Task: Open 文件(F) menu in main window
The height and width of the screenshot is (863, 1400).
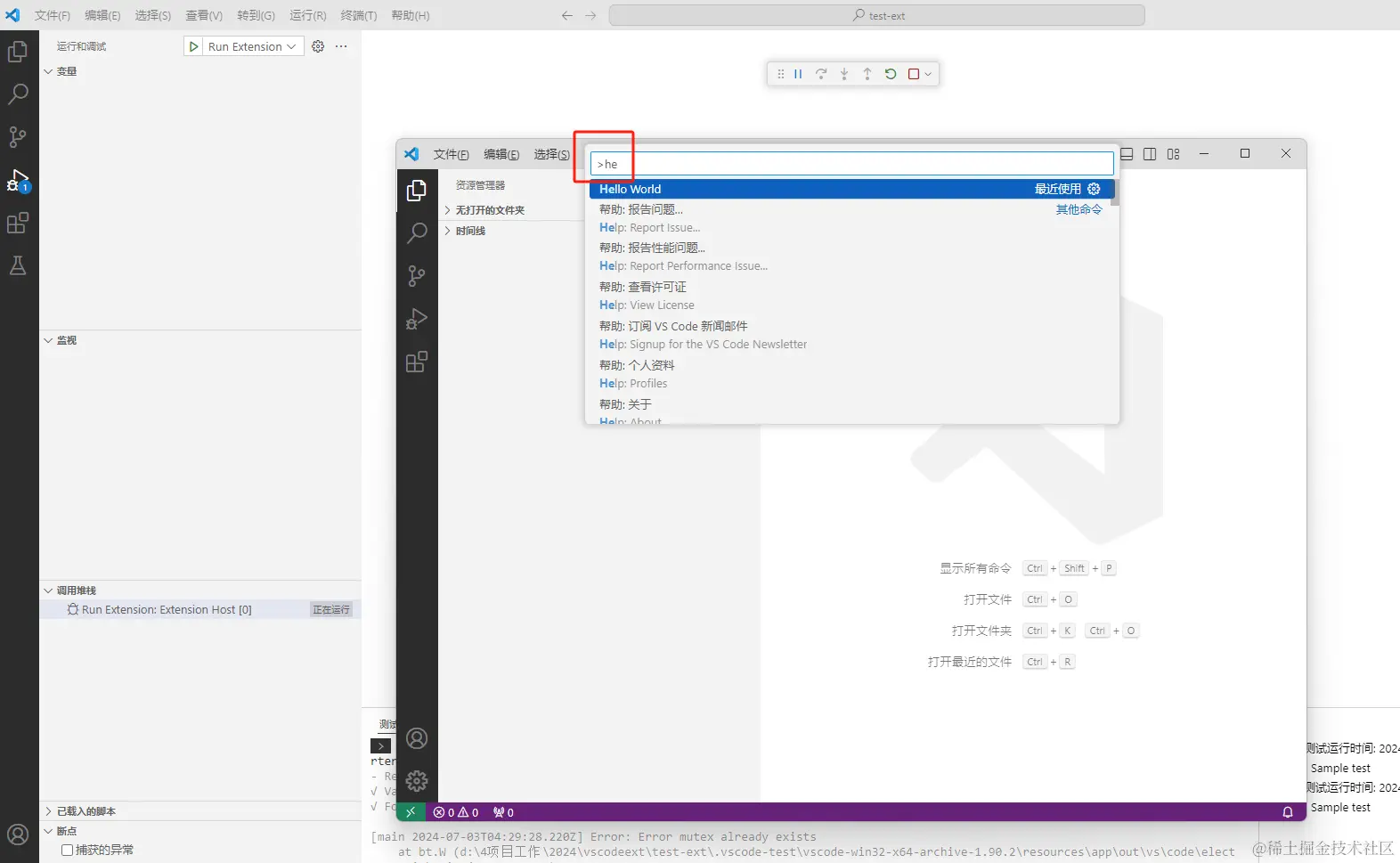Action: (53, 15)
